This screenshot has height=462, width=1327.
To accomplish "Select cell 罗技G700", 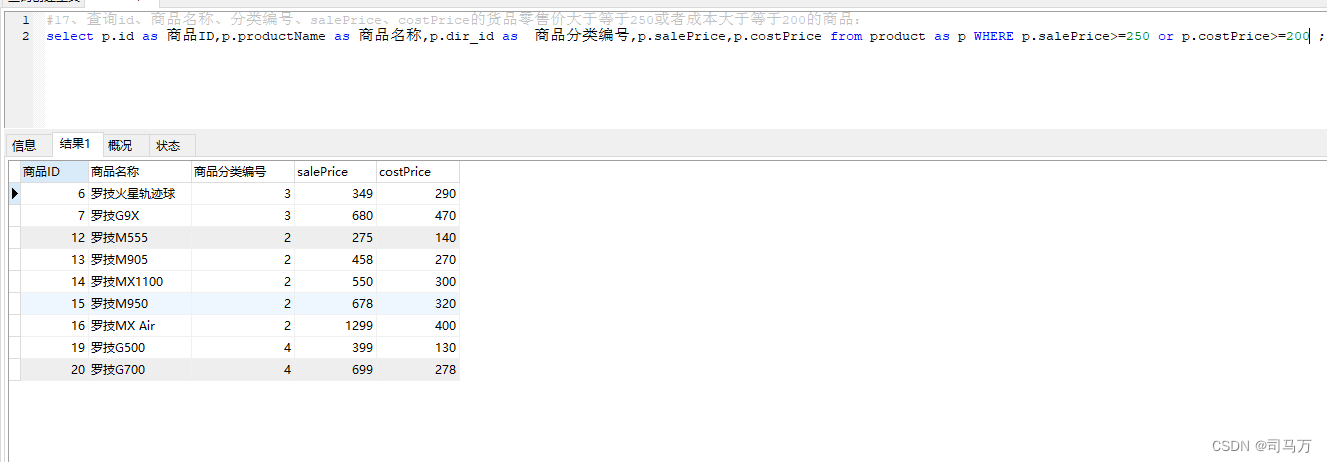I will click(x=140, y=370).
